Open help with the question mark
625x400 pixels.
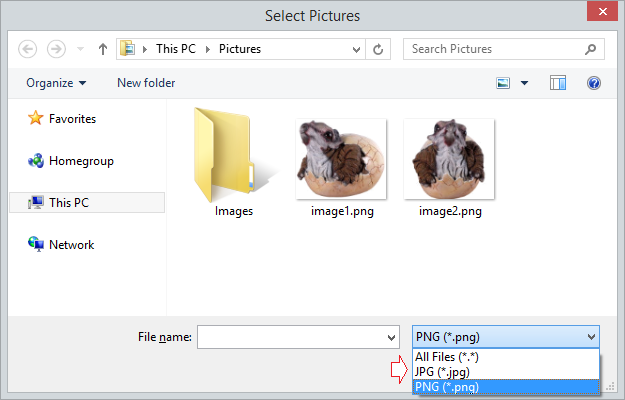point(594,83)
